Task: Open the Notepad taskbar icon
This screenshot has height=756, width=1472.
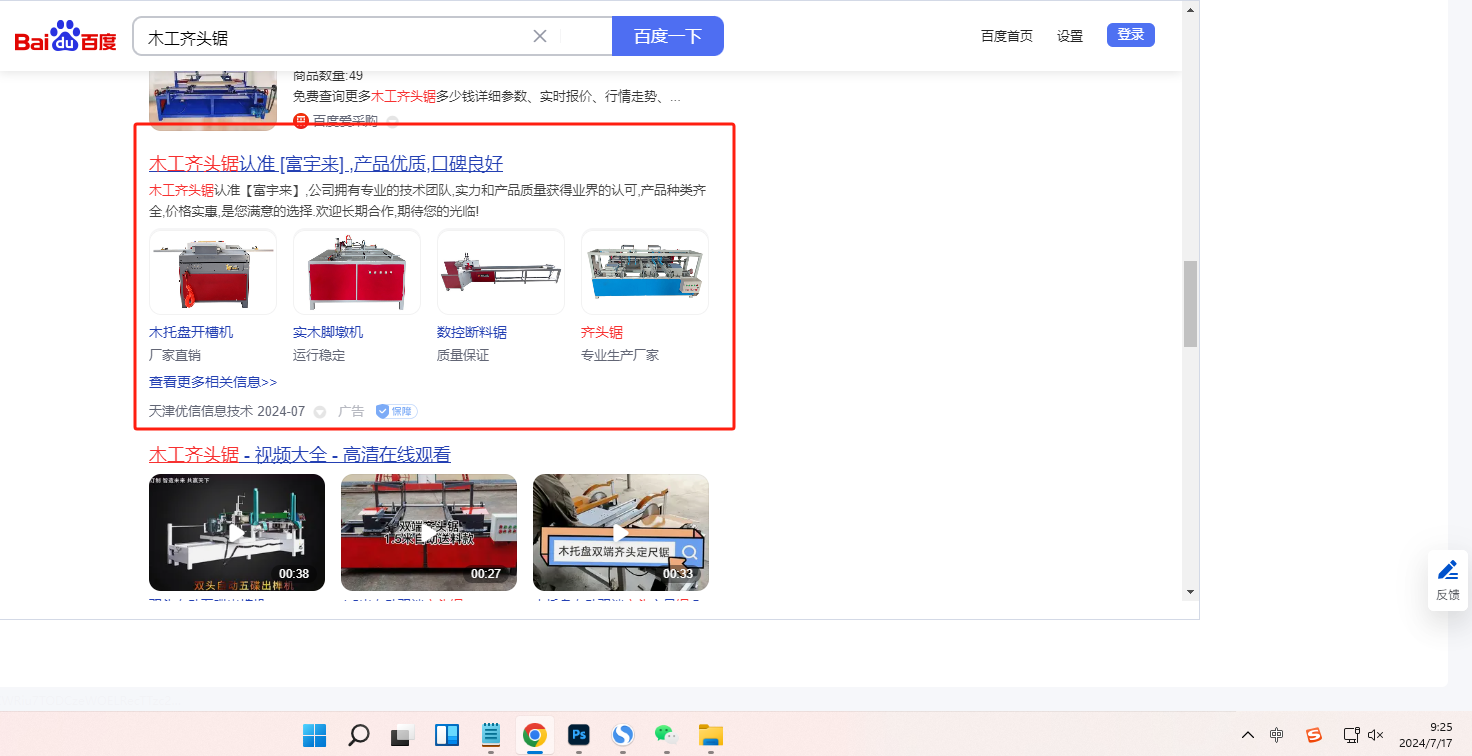Action: point(491,735)
